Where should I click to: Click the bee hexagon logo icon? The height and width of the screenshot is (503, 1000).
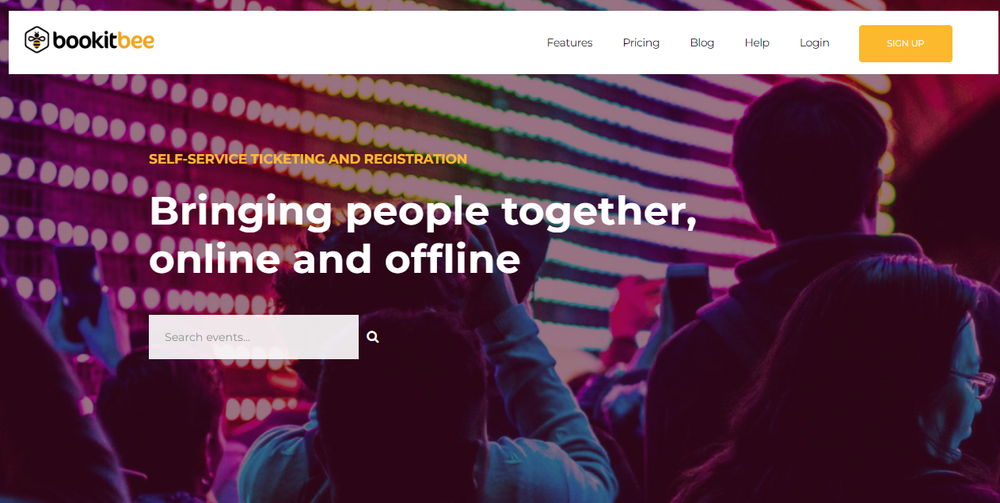(x=36, y=40)
